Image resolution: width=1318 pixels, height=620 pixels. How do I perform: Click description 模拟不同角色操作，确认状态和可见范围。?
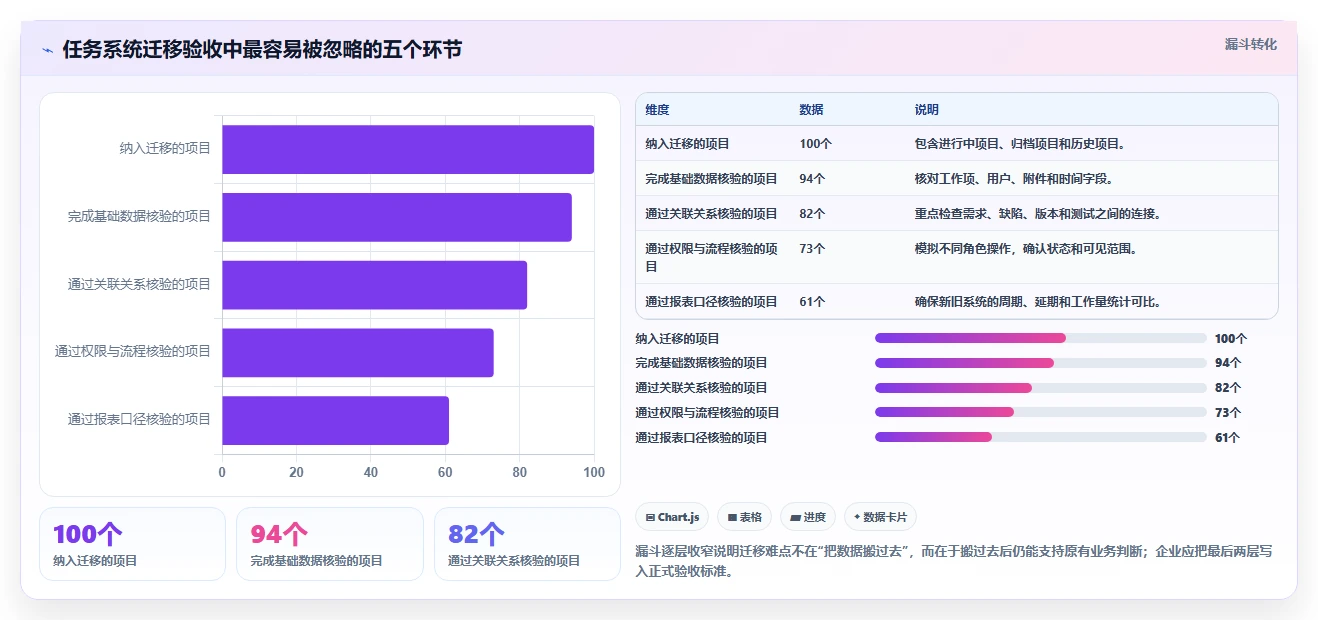(1025, 249)
